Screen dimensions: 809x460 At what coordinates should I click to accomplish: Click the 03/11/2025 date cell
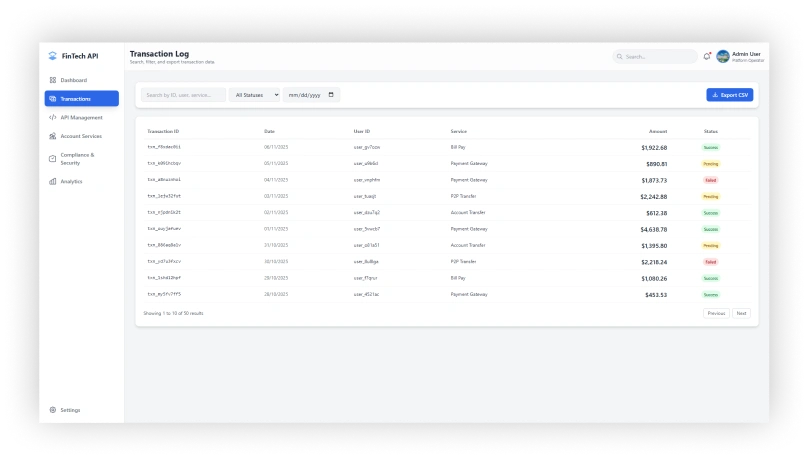point(276,196)
